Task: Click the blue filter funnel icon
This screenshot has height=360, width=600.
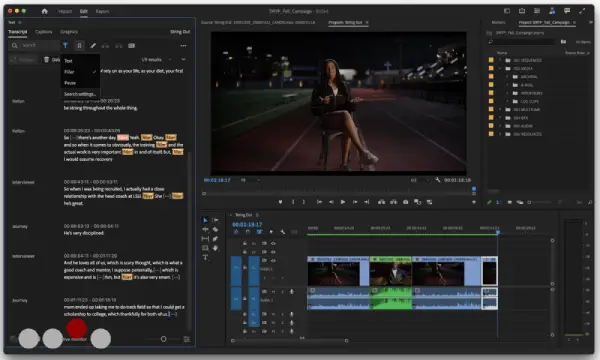Action: [x=65, y=46]
